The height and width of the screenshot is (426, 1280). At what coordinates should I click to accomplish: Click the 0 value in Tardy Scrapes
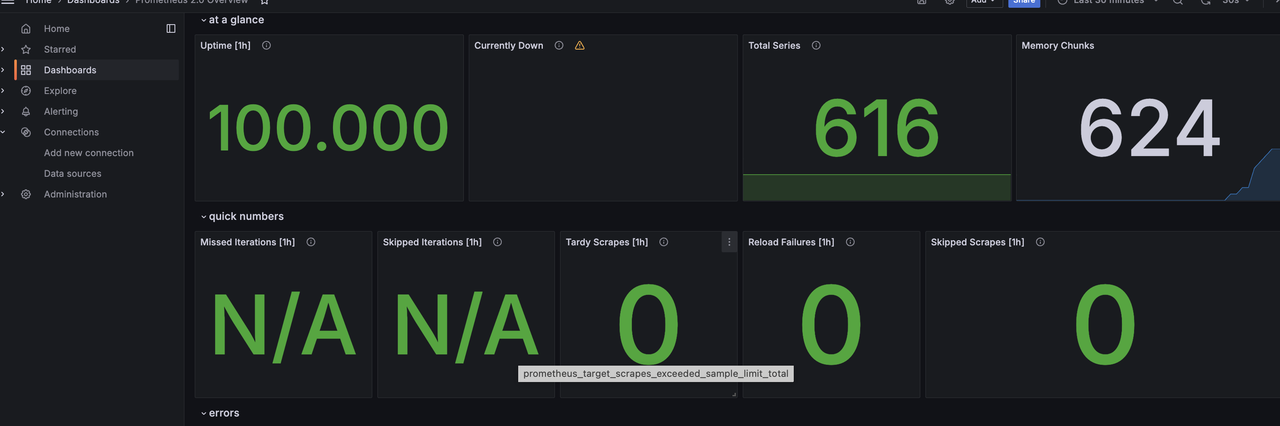click(x=648, y=324)
